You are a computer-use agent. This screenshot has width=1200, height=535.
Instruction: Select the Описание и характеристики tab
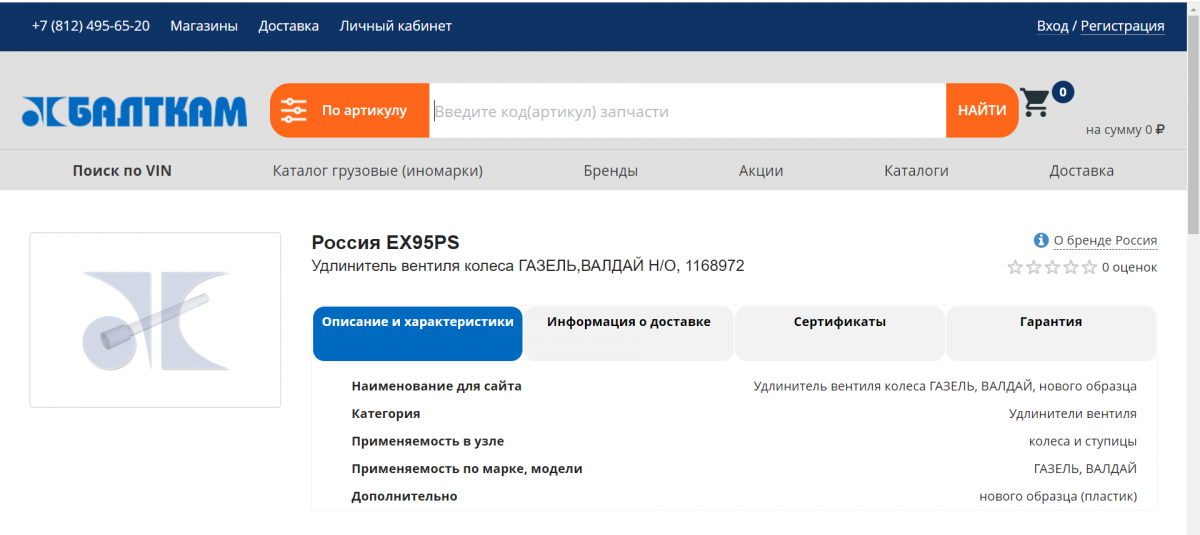(418, 333)
